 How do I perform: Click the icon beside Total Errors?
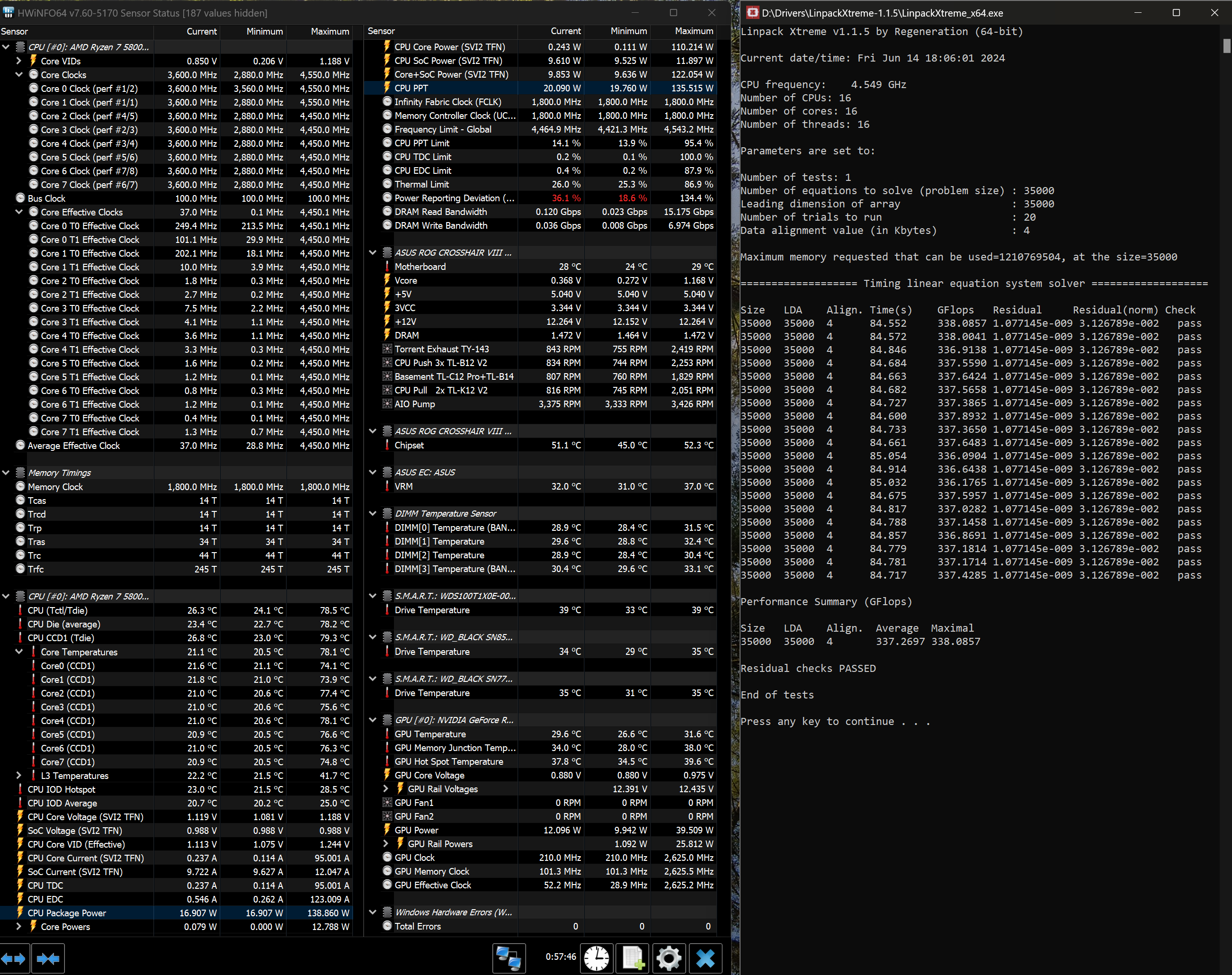click(x=387, y=926)
